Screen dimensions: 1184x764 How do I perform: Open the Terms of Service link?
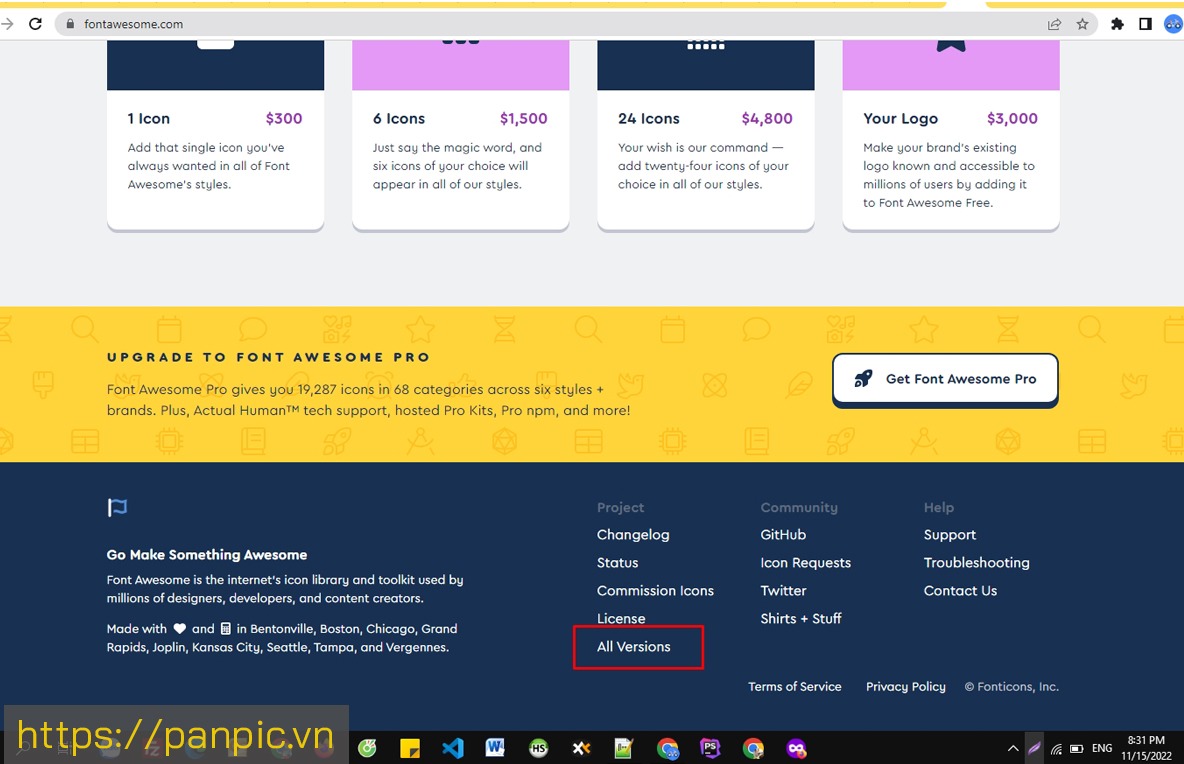click(794, 686)
